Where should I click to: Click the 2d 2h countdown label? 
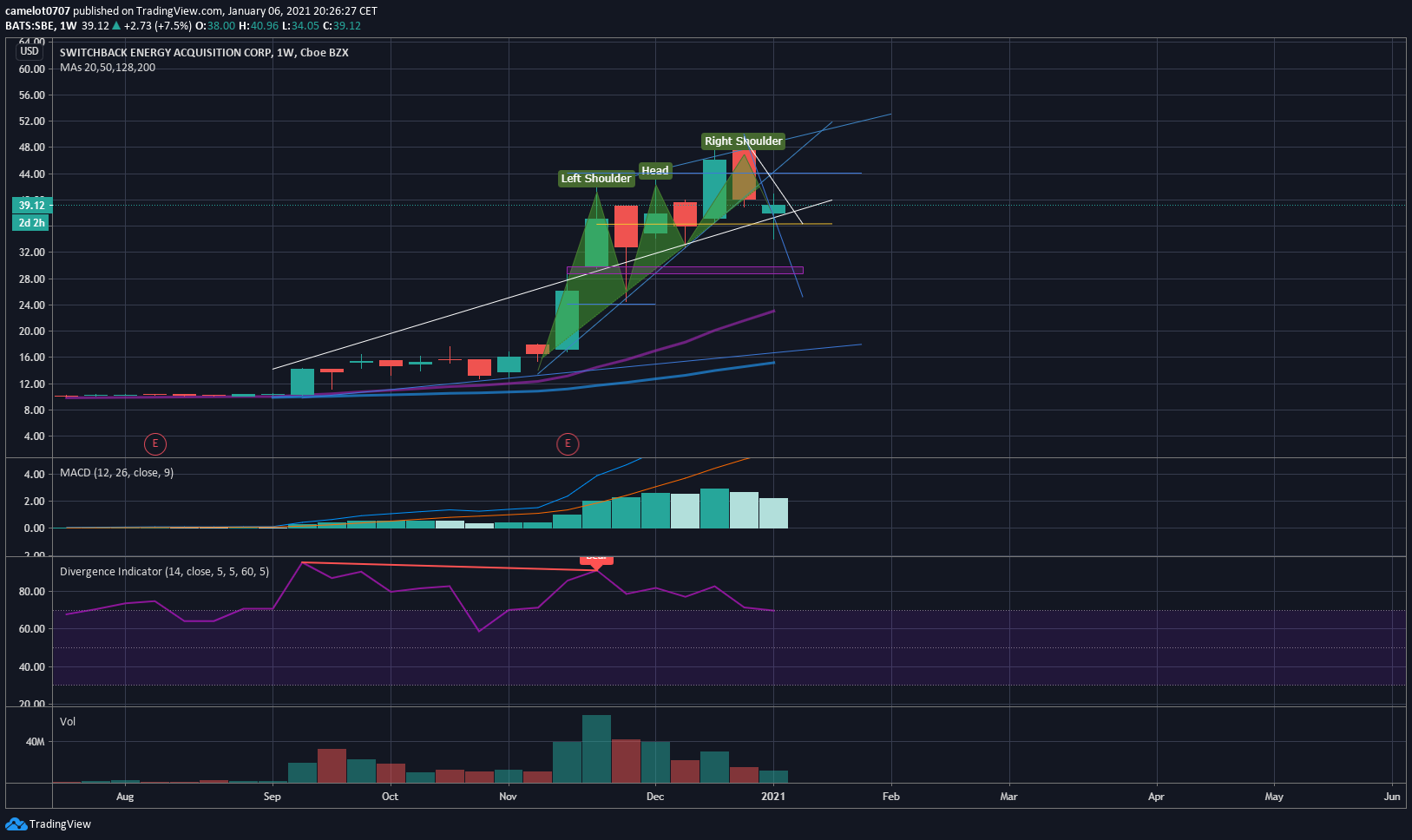pyautogui.click(x=31, y=223)
